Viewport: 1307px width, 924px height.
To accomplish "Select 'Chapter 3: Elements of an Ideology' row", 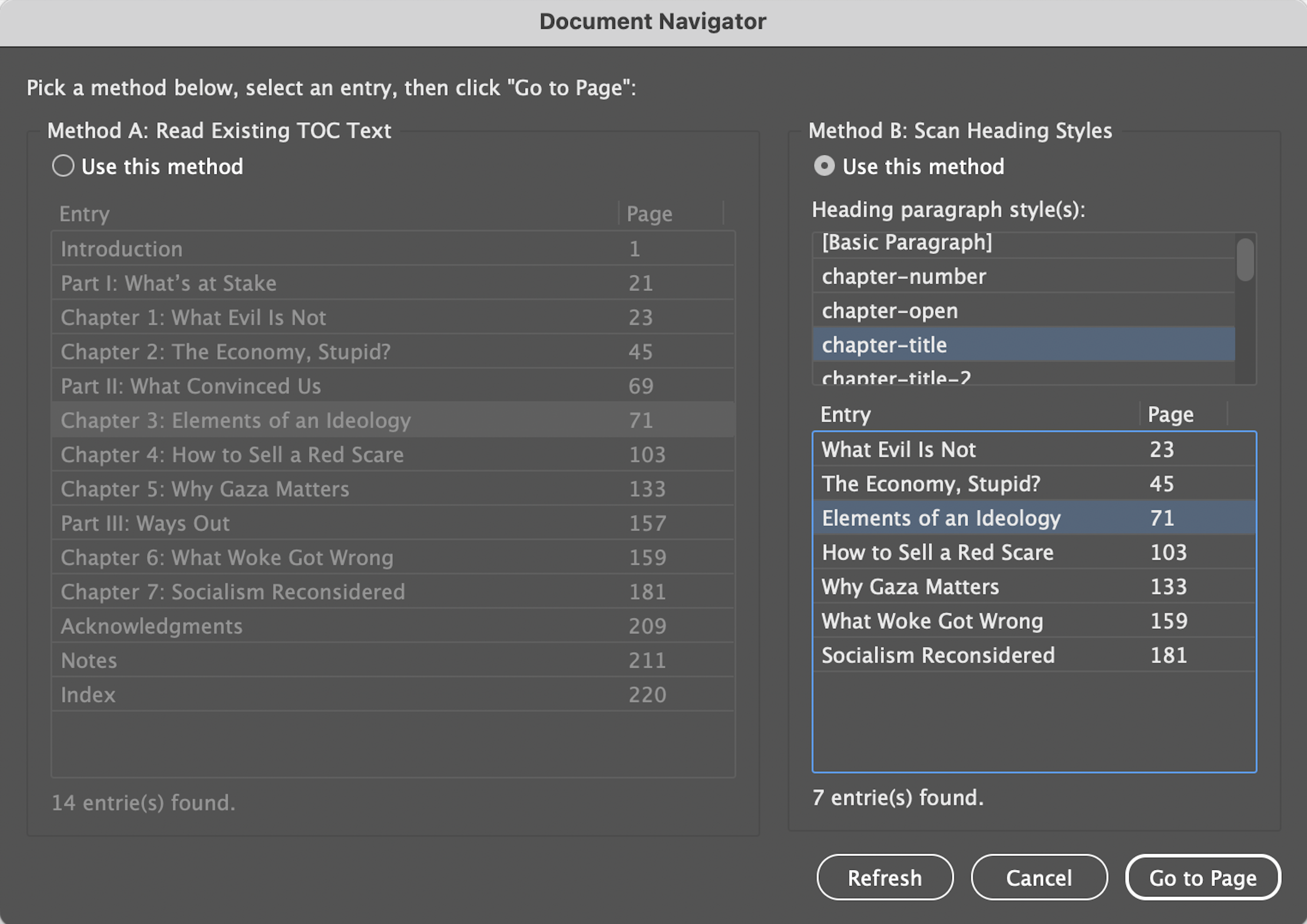I will (393, 420).
